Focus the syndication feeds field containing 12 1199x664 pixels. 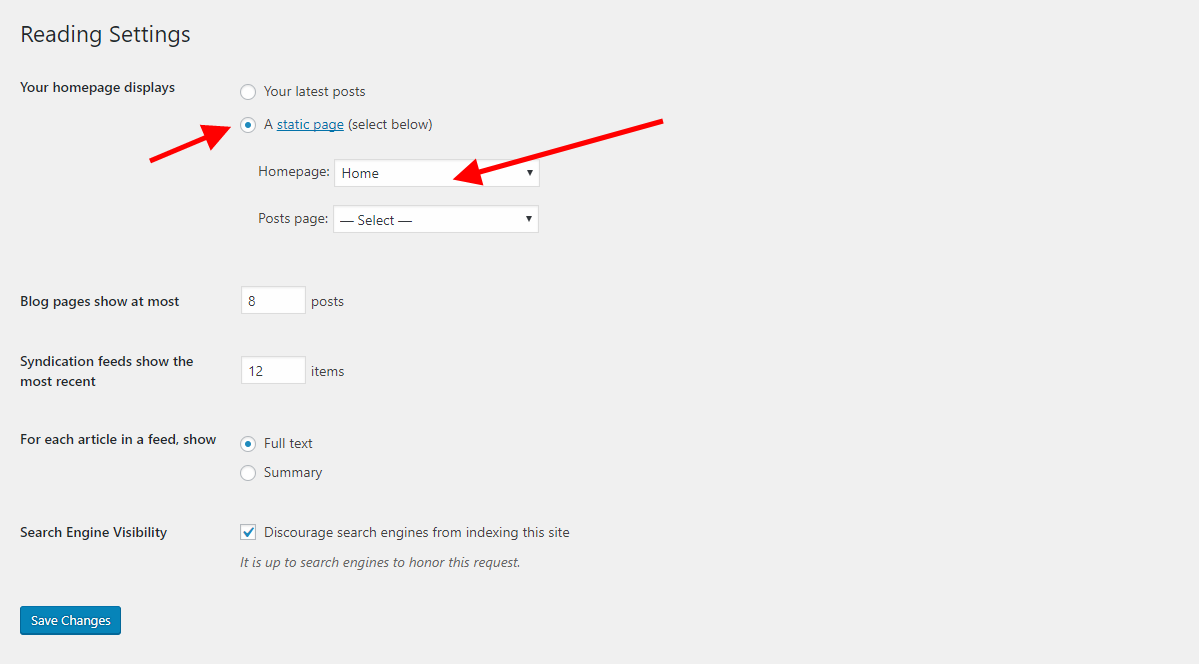pyautogui.click(x=273, y=371)
